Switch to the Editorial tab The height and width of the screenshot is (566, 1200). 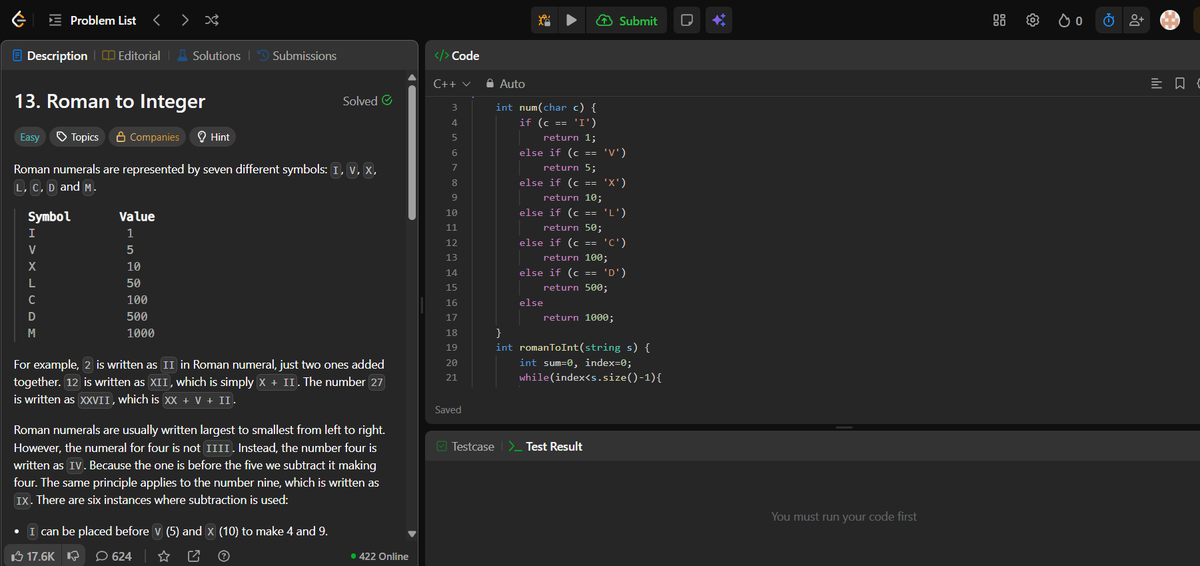click(x=131, y=56)
